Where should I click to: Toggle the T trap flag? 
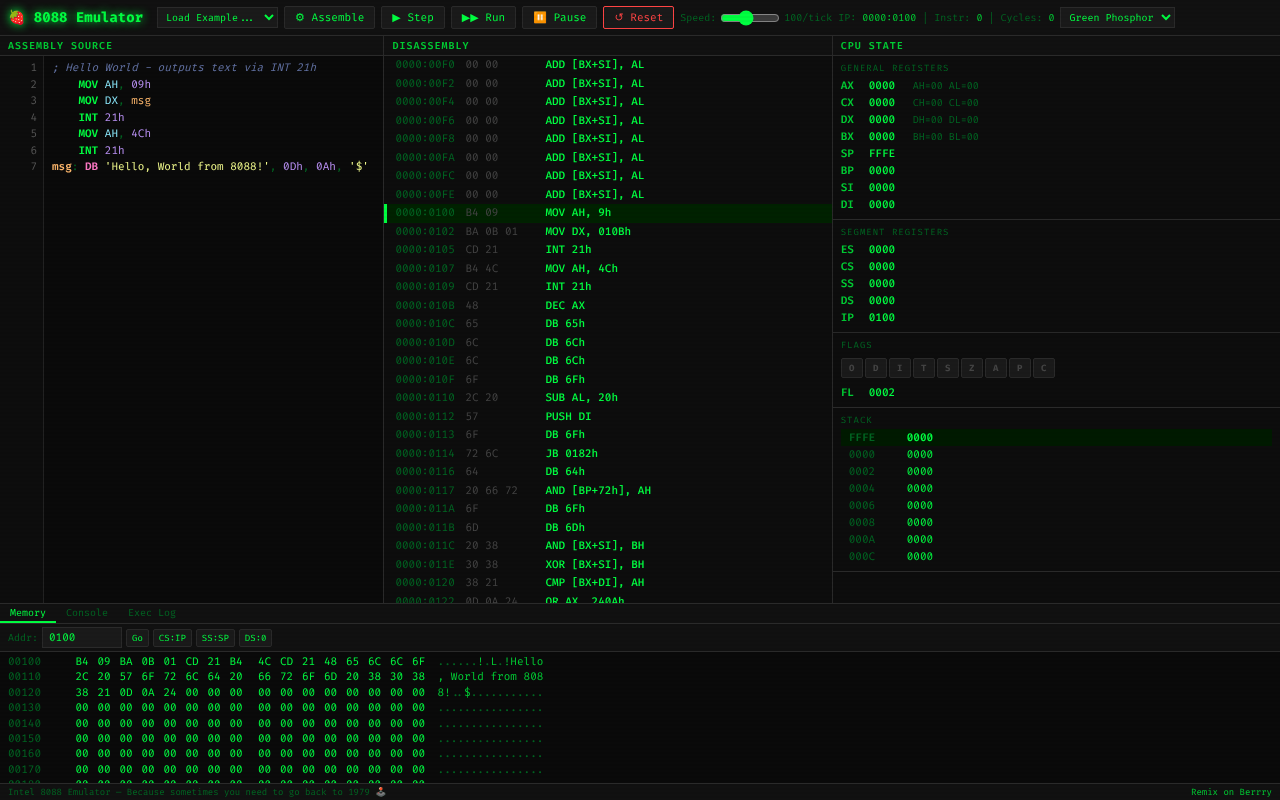(x=924, y=368)
